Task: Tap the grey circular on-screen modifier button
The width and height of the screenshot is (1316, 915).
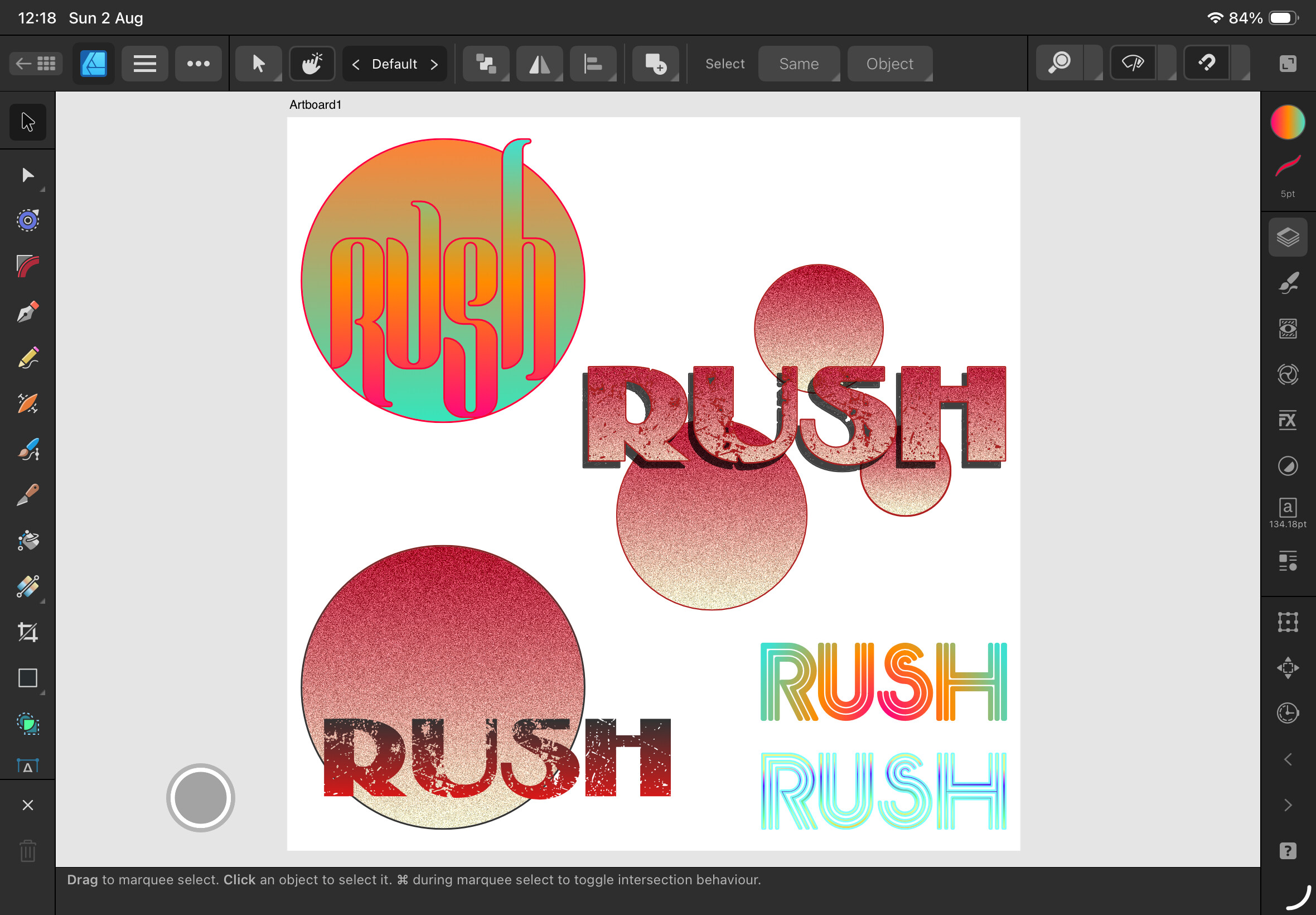Action: point(201,797)
